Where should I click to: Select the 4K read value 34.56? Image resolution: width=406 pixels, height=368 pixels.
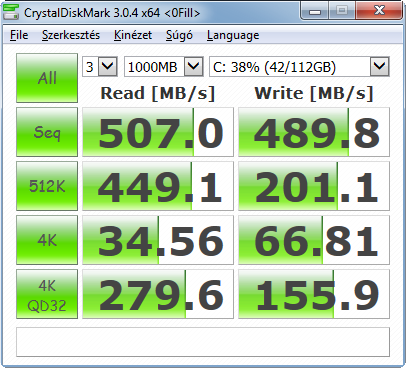click(x=158, y=240)
